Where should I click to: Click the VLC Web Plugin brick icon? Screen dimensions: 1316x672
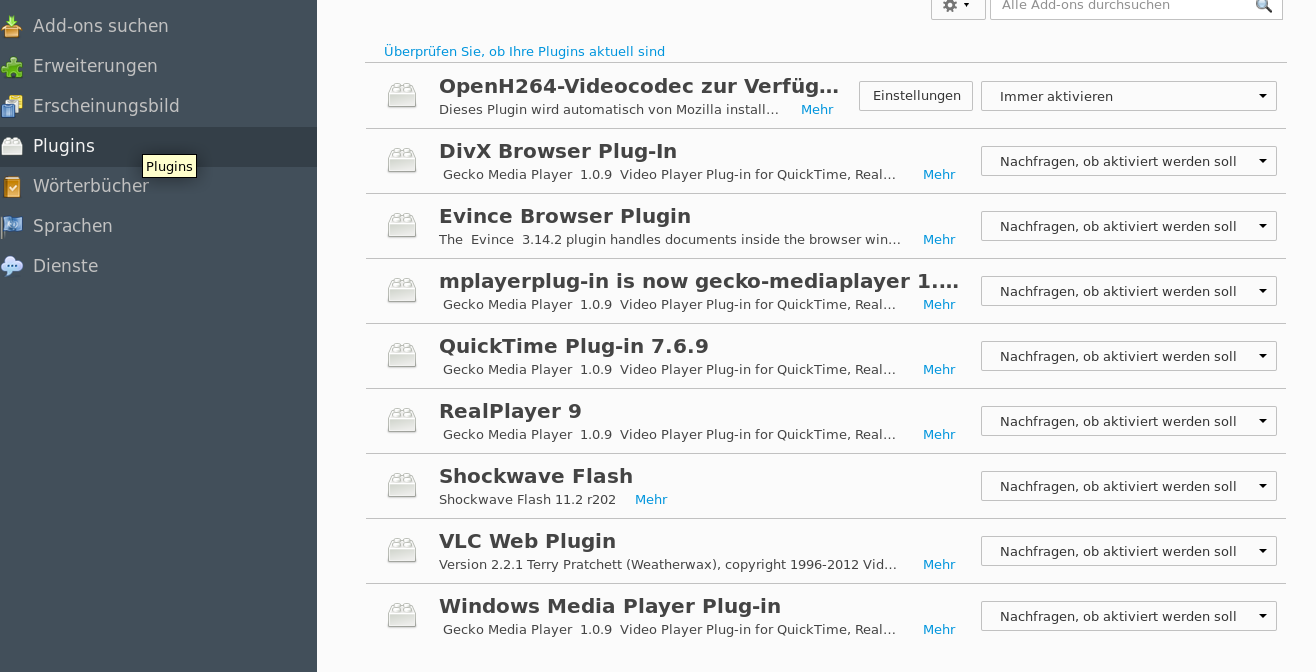[x=402, y=551]
